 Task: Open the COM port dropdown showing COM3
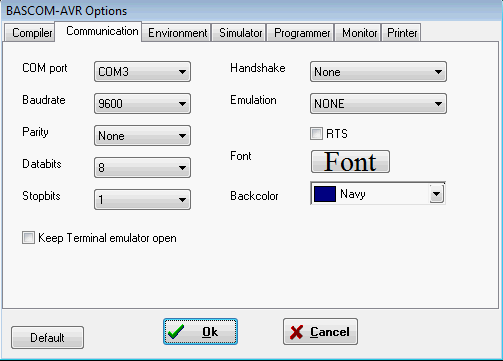click(142, 71)
